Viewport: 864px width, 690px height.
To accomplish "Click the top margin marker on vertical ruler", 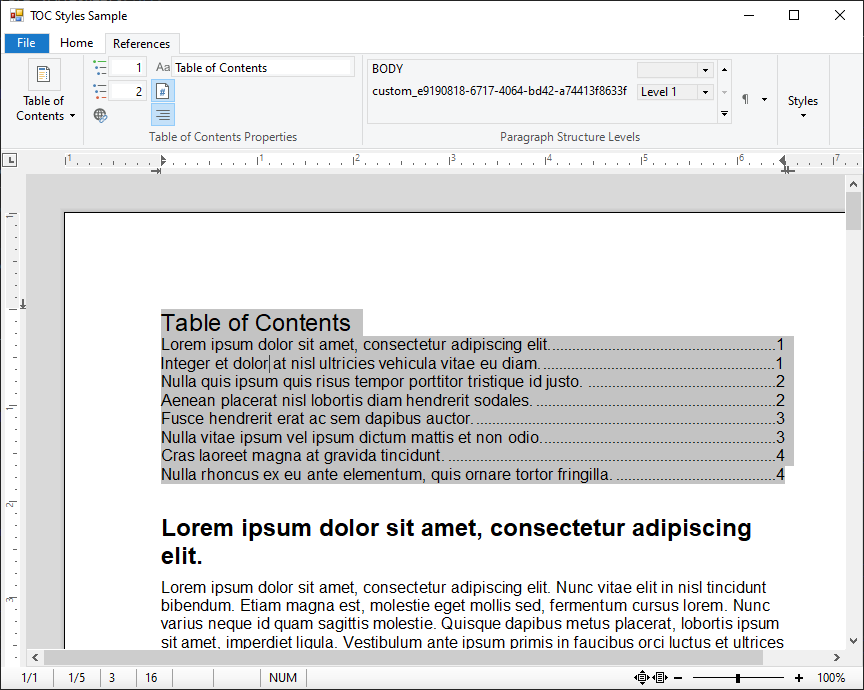I will (23, 305).
